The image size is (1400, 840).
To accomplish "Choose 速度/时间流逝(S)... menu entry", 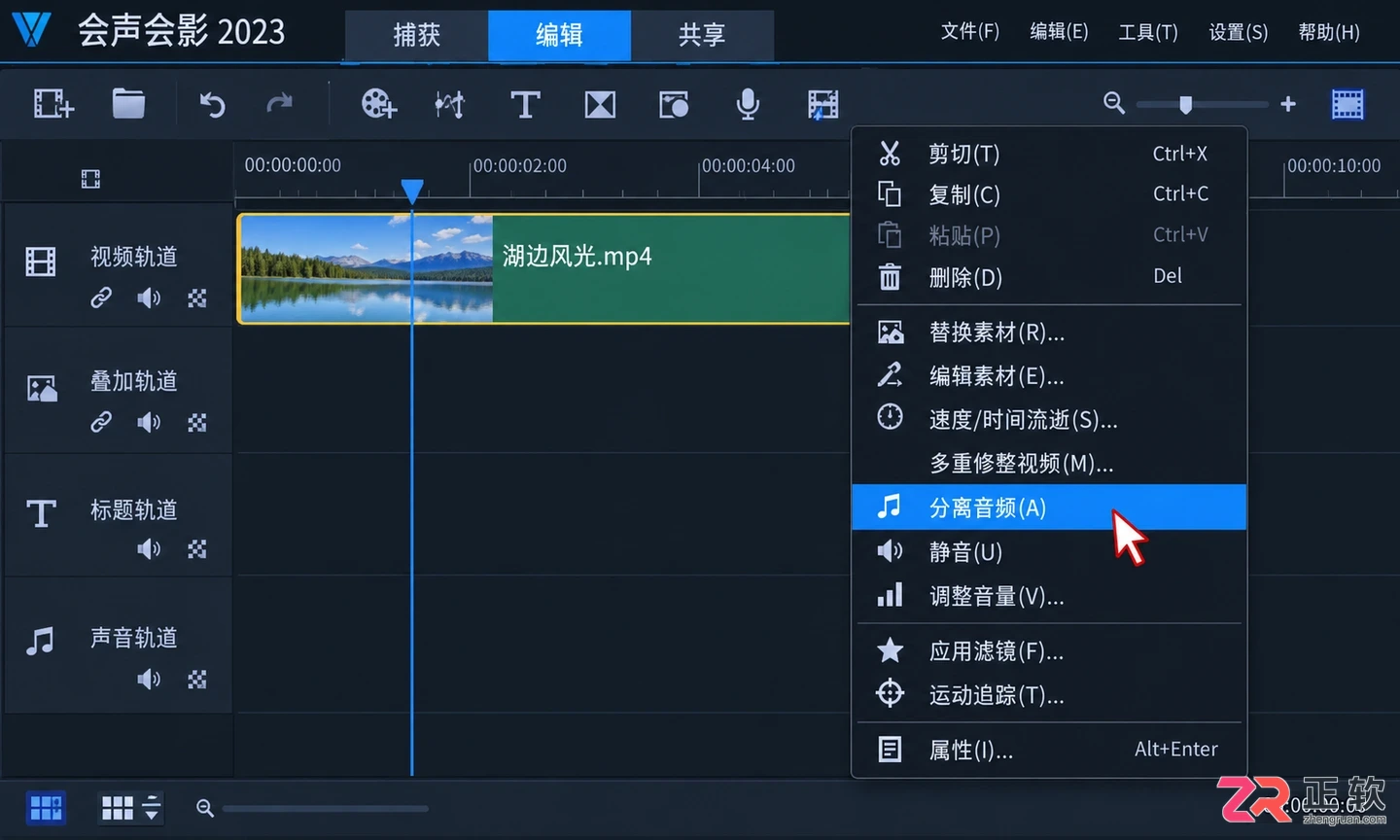I will click(x=1049, y=419).
